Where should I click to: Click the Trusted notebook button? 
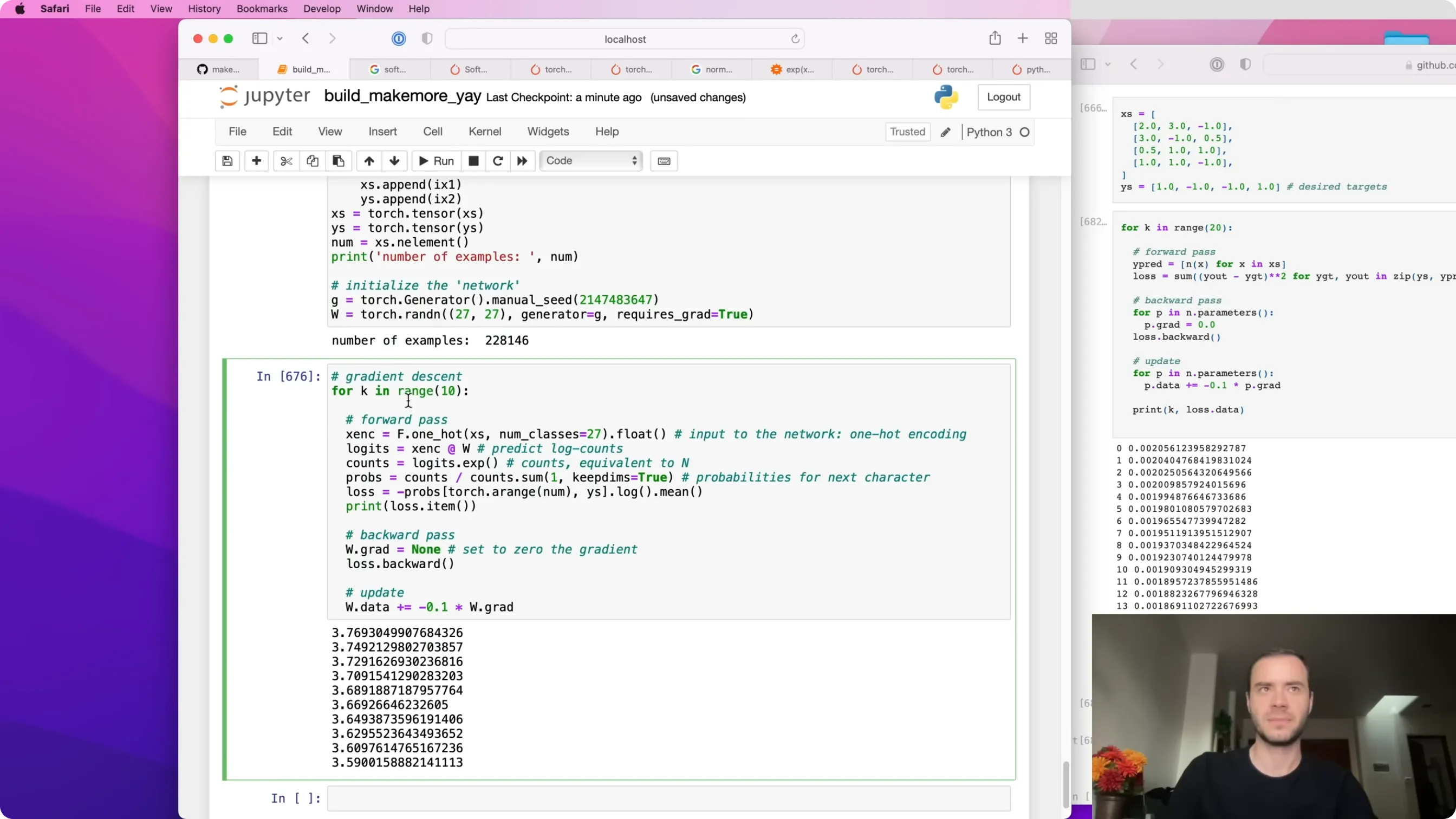(x=907, y=132)
